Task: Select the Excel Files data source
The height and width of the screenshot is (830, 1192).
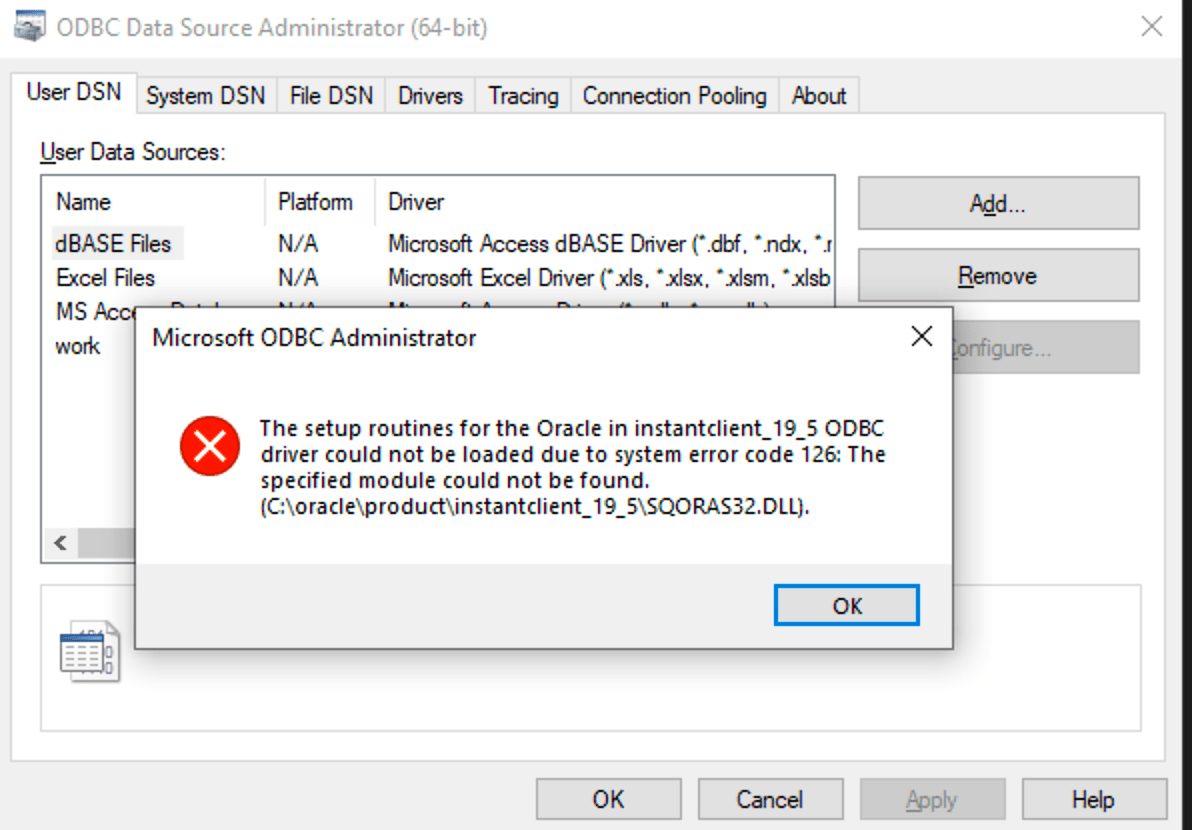Action: point(106,278)
